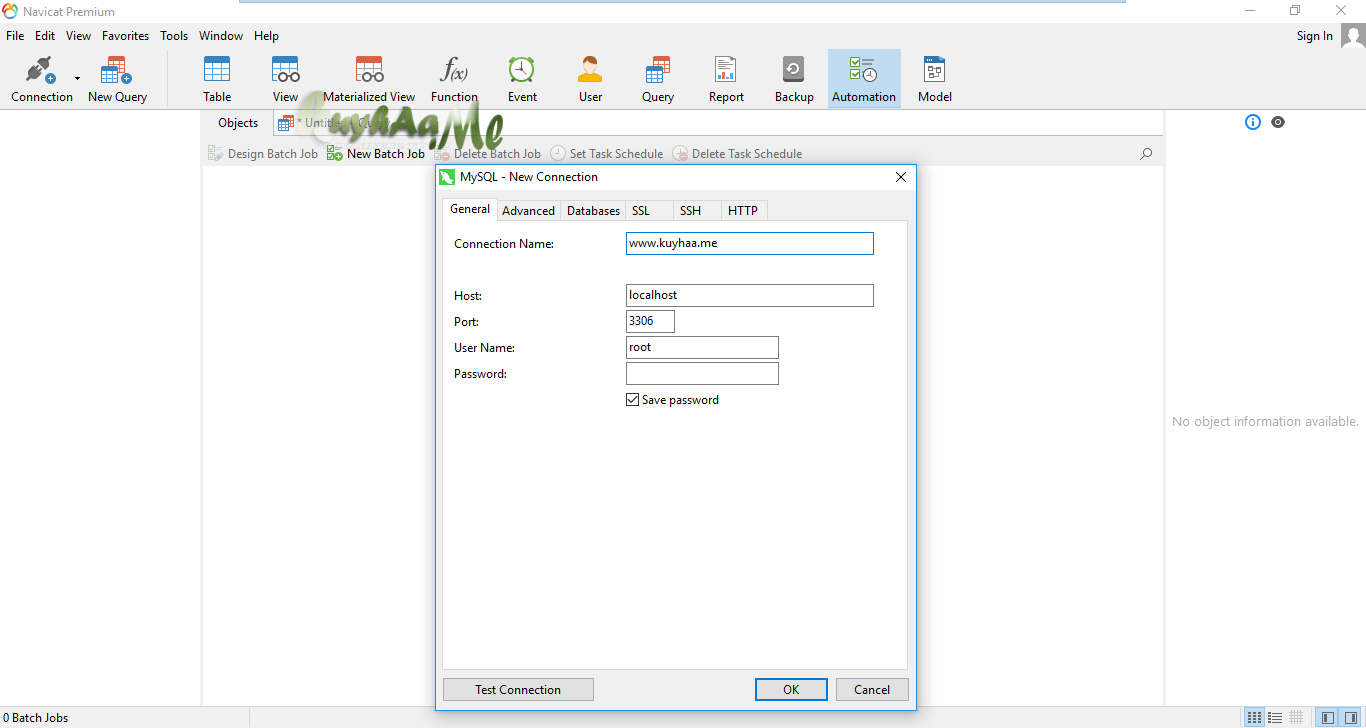1366x728 pixels.
Task: Open the View menu
Action: tap(78, 36)
